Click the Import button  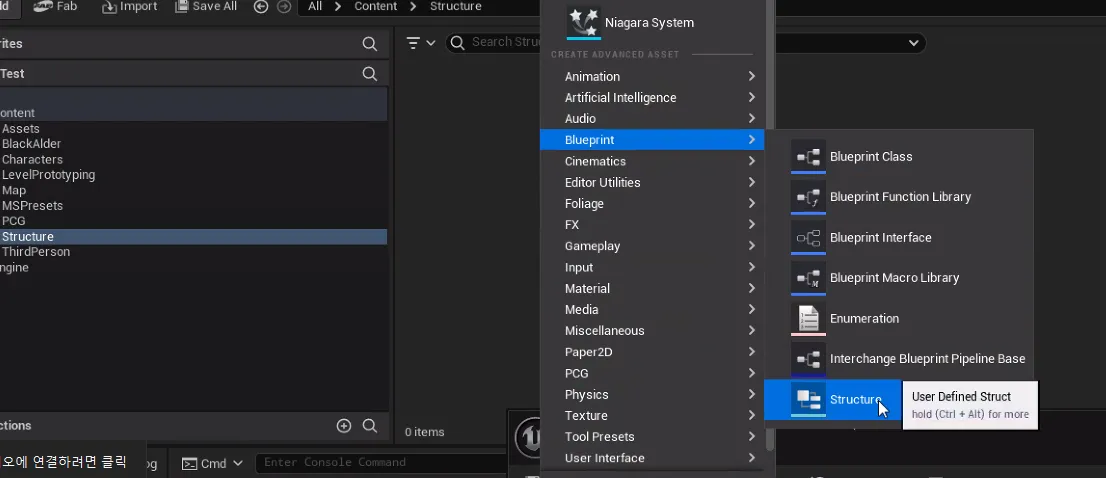[129, 6]
